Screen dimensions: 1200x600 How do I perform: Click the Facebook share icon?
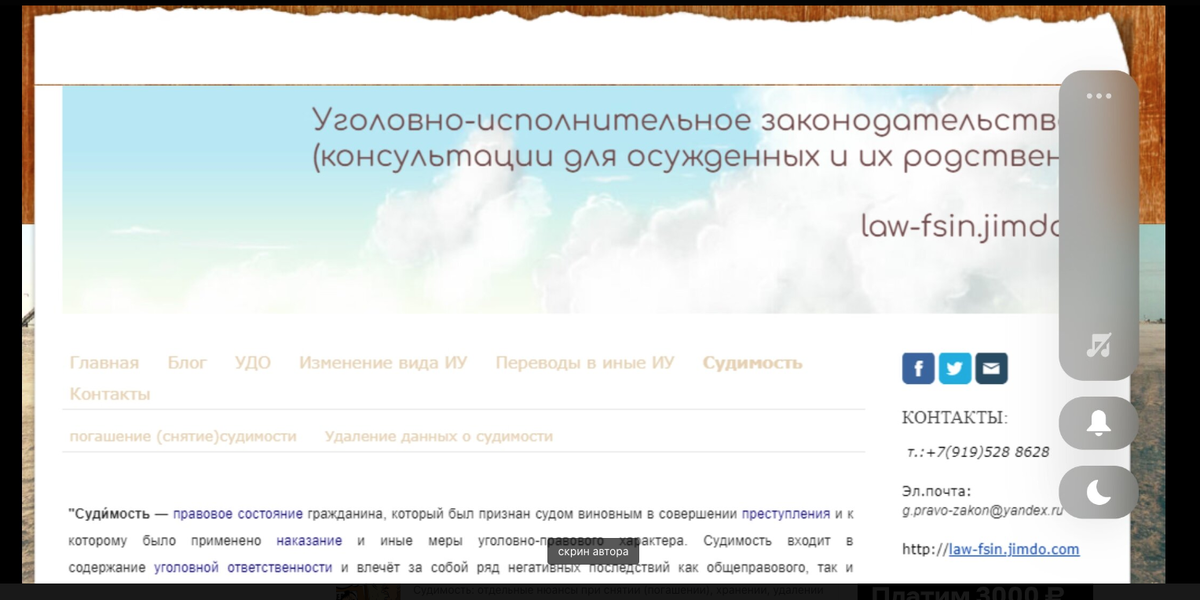point(917,368)
